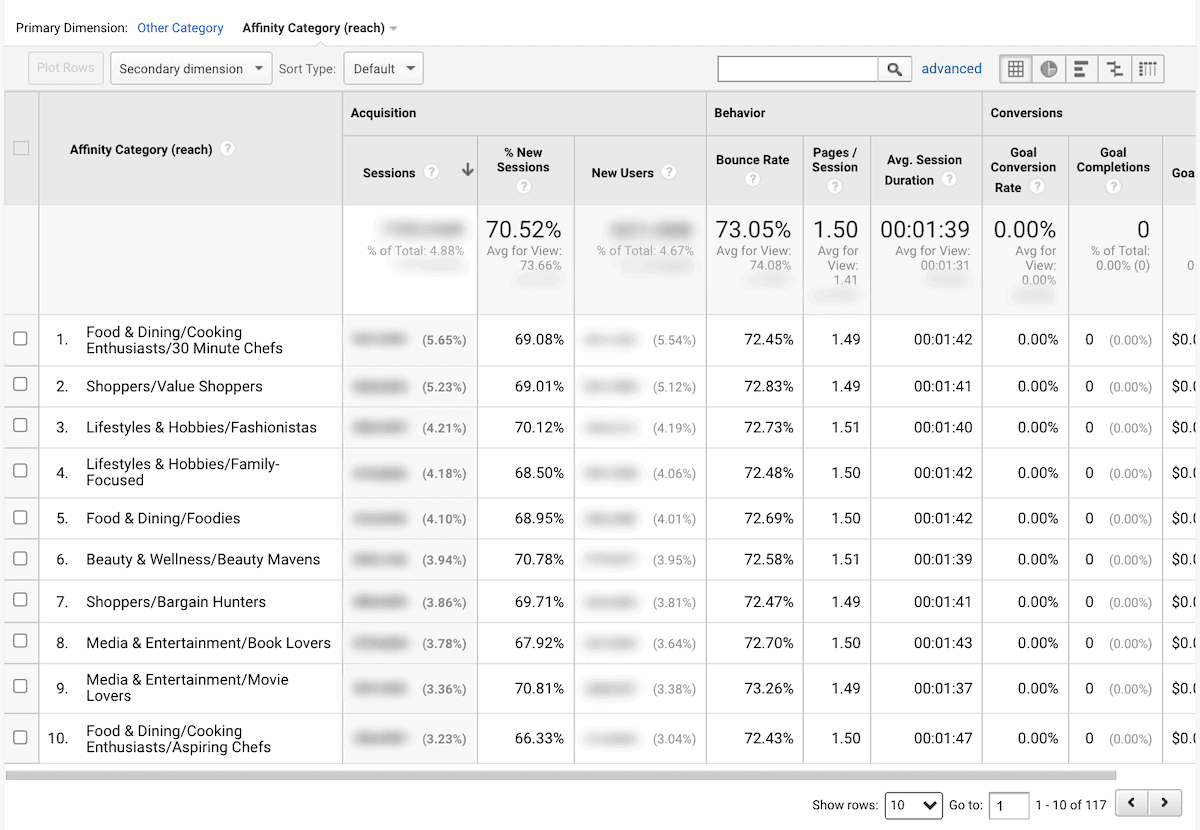Click the Plot Rows button
Viewport: 1200px width, 830px height.
coord(65,68)
